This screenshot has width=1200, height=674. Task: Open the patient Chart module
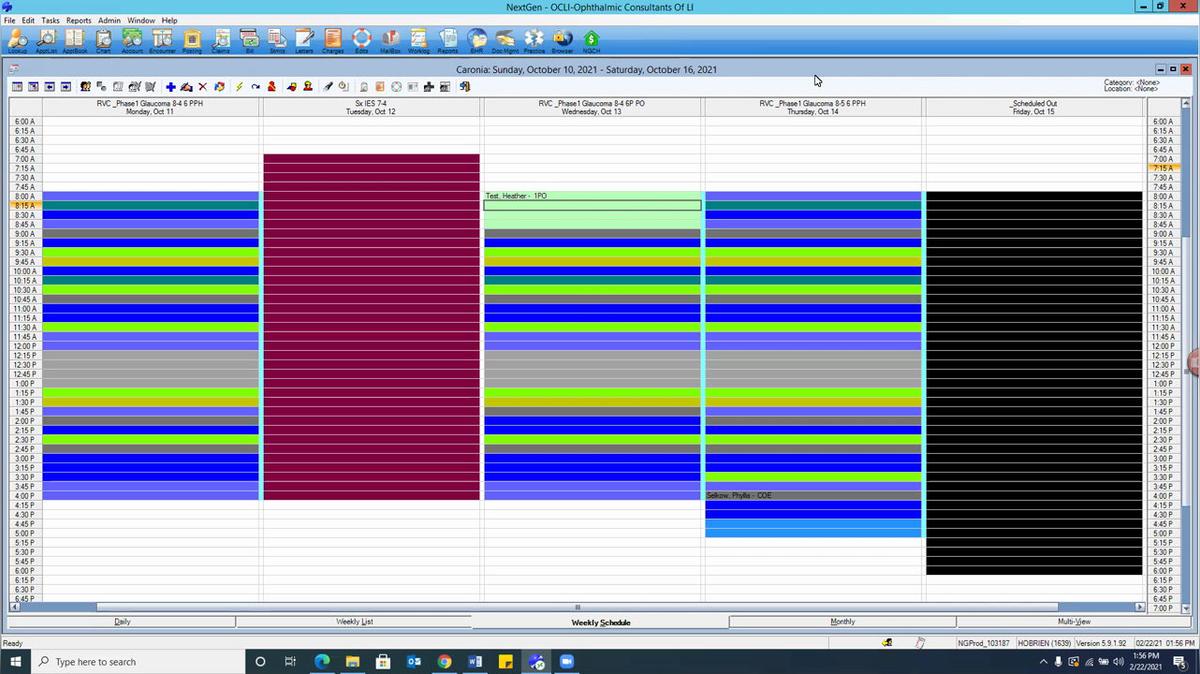tap(103, 40)
